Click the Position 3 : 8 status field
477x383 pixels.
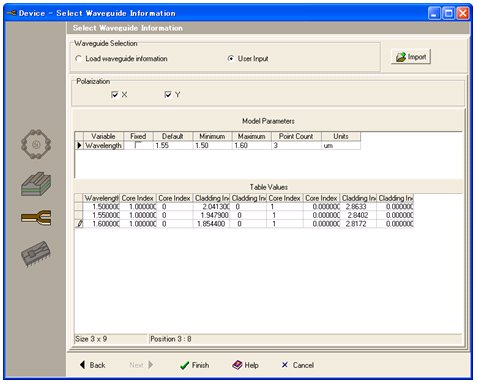pos(305,339)
